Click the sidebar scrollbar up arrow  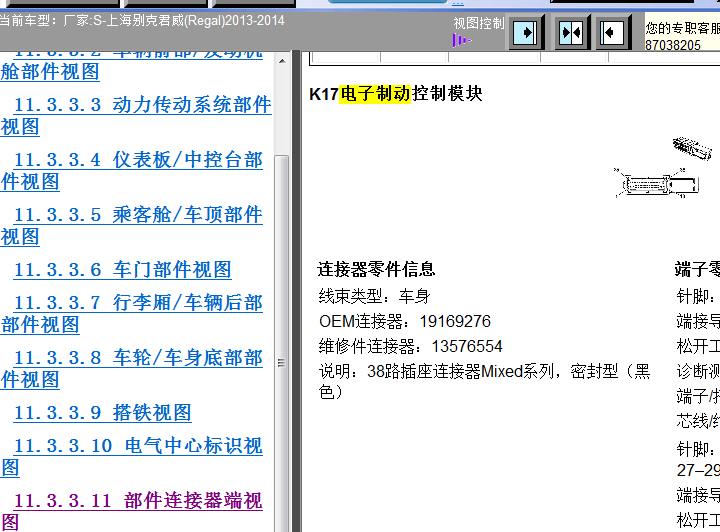click(x=282, y=61)
